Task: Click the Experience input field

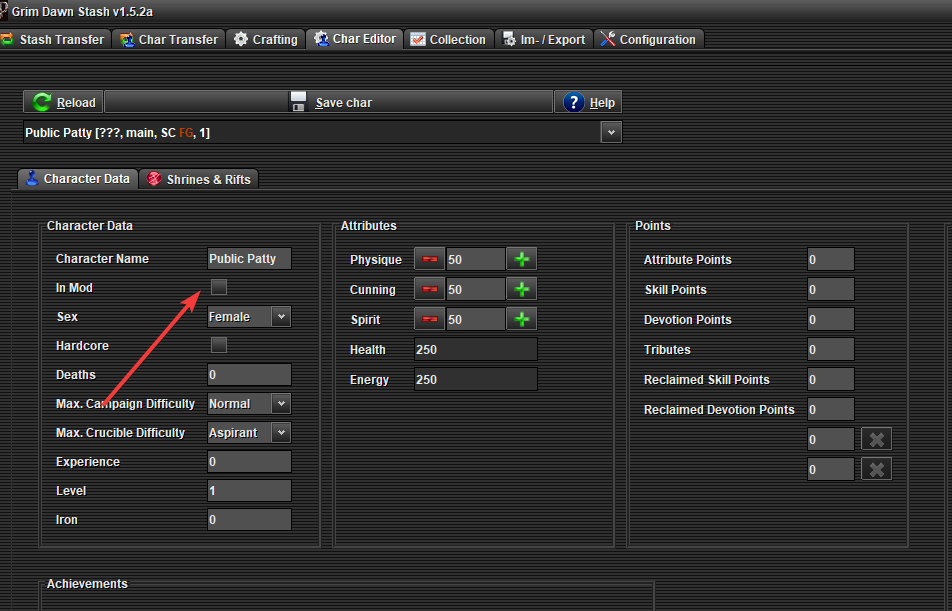Action: [249, 462]
